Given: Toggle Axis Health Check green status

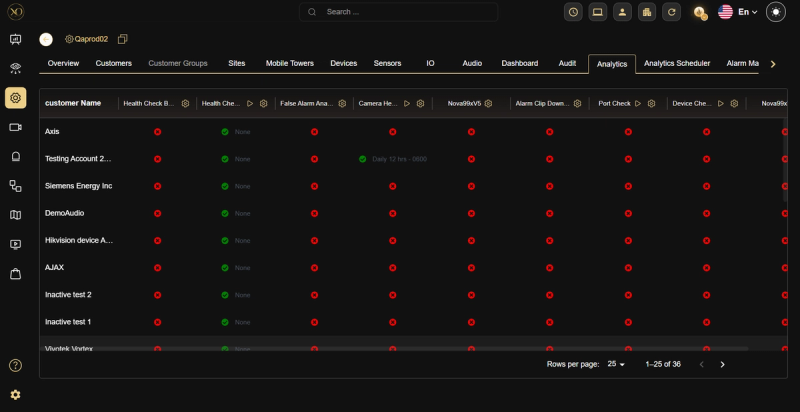Looking at the screenshot, I should coord(225,132).
